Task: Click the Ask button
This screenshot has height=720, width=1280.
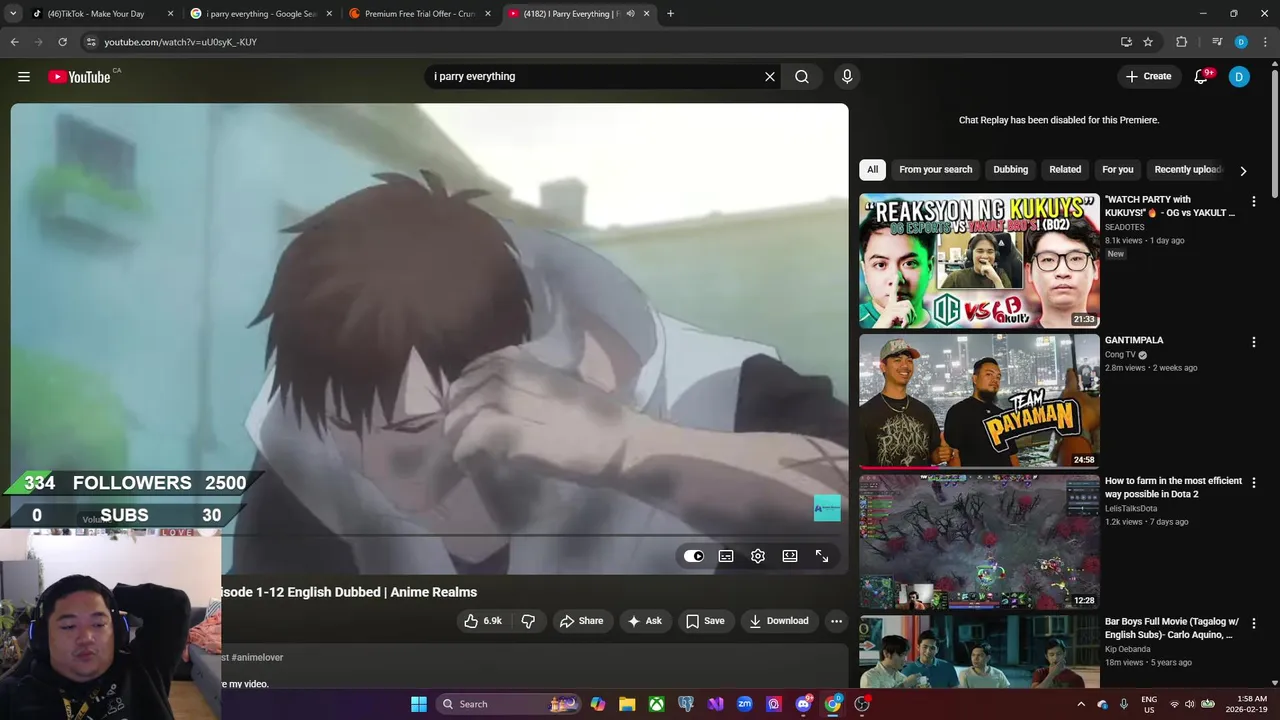Action: click(644, 621)
